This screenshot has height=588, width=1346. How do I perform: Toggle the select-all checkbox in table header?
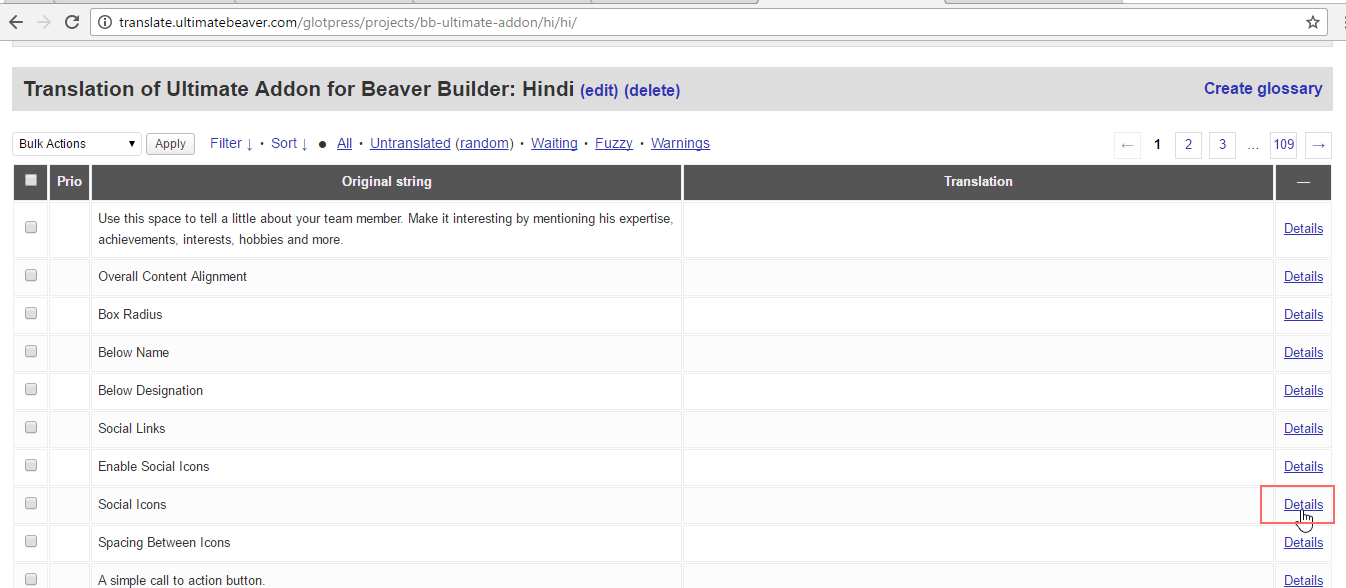click(x=31, y=180)
